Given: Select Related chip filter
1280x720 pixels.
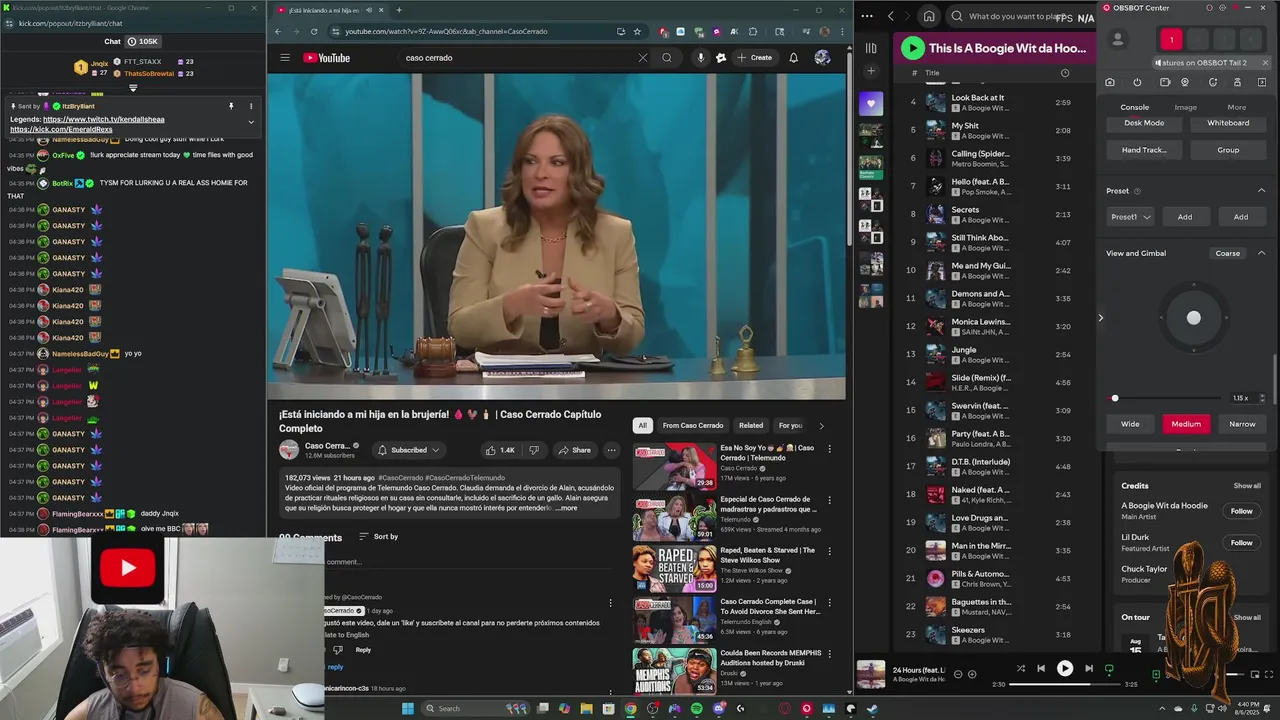Looking at the screenshot, I should tap(751, 425).
